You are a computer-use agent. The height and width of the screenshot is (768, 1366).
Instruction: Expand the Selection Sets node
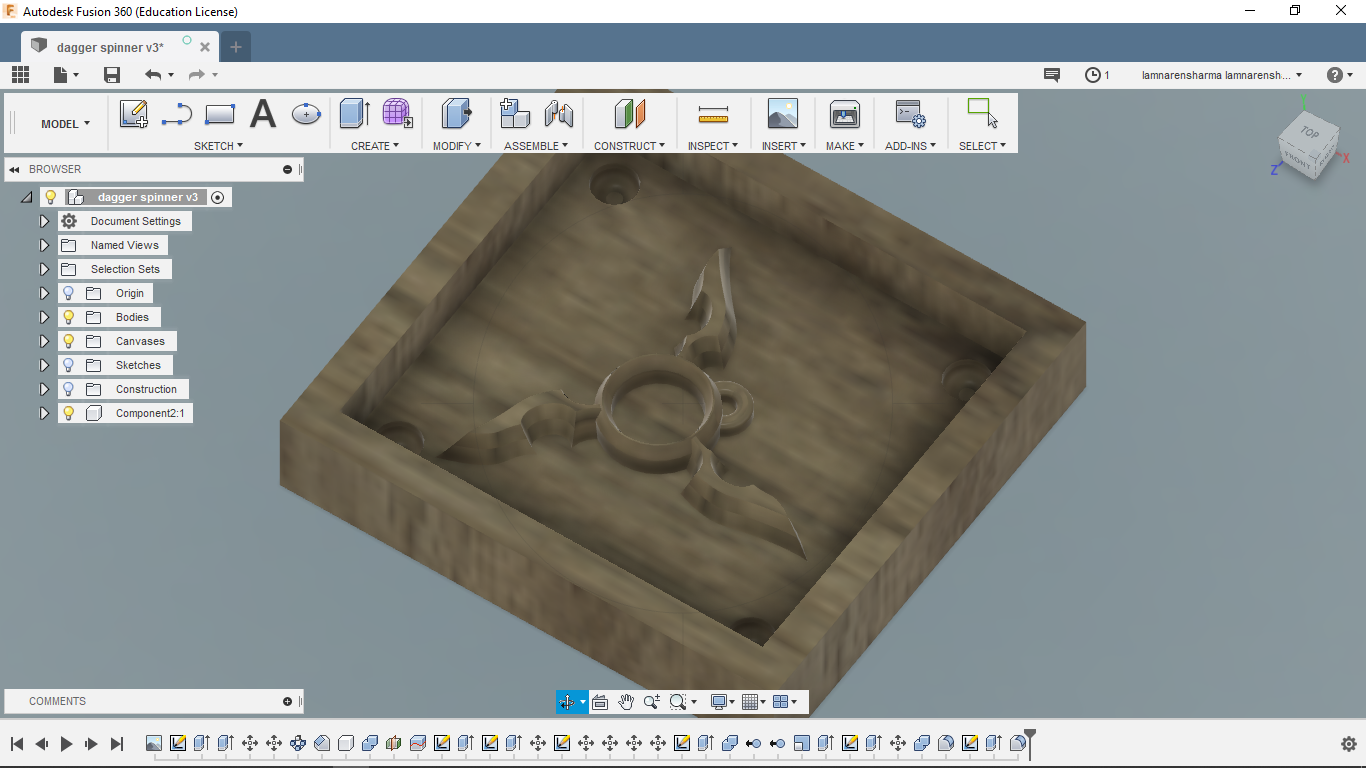pyautogui.click(x=44, y=269)
